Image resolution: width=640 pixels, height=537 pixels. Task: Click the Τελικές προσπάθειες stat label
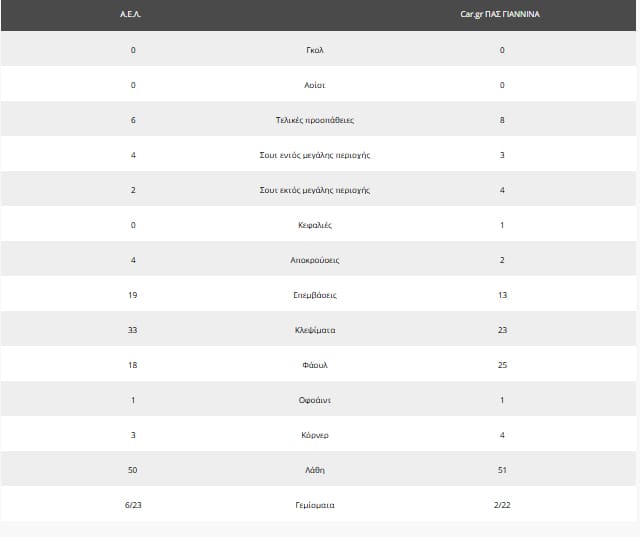315,120
